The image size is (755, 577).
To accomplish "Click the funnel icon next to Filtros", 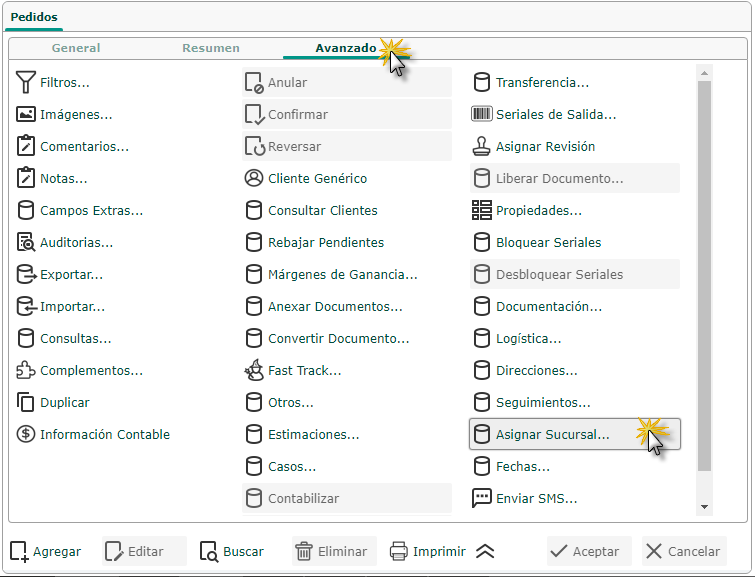I will 26,83.
